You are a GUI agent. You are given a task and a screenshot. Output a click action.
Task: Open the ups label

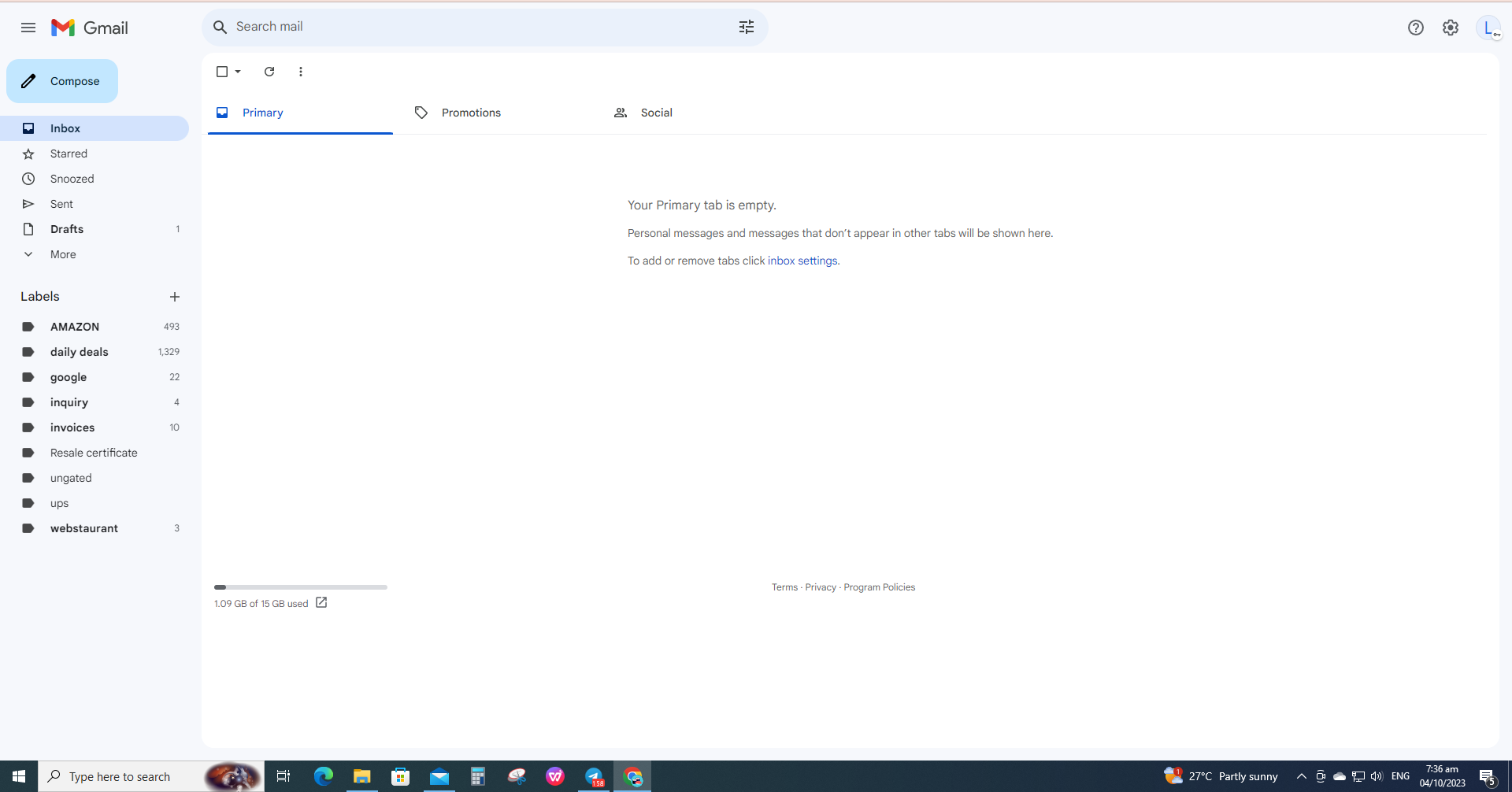pyautogui.click(x=94, y=503)
